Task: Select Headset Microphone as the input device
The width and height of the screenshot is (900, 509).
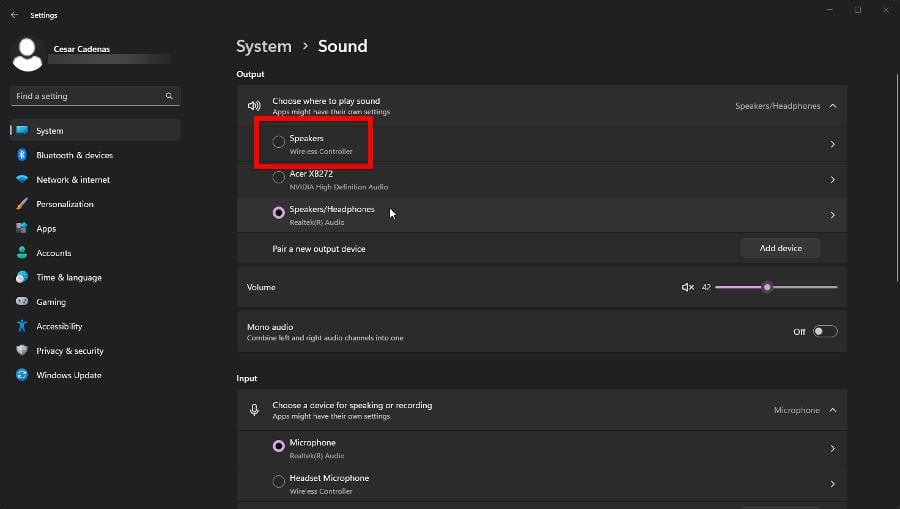Action: 279,483
